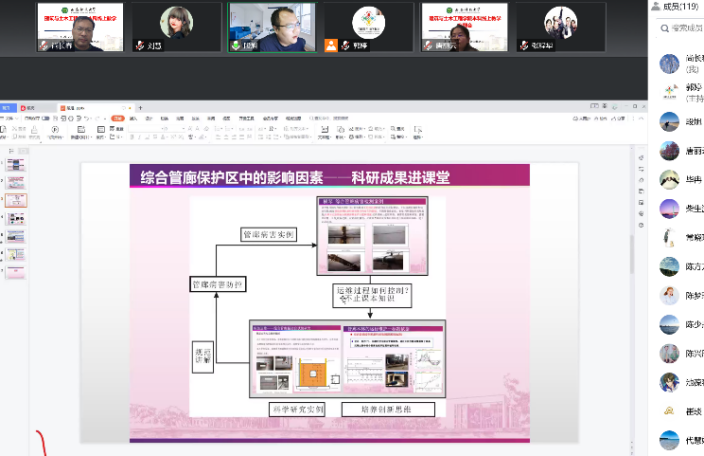Click the second icon in right vertical toolbar
The image size is (704, 456).
pyautogui.click(x=641, y=169)
